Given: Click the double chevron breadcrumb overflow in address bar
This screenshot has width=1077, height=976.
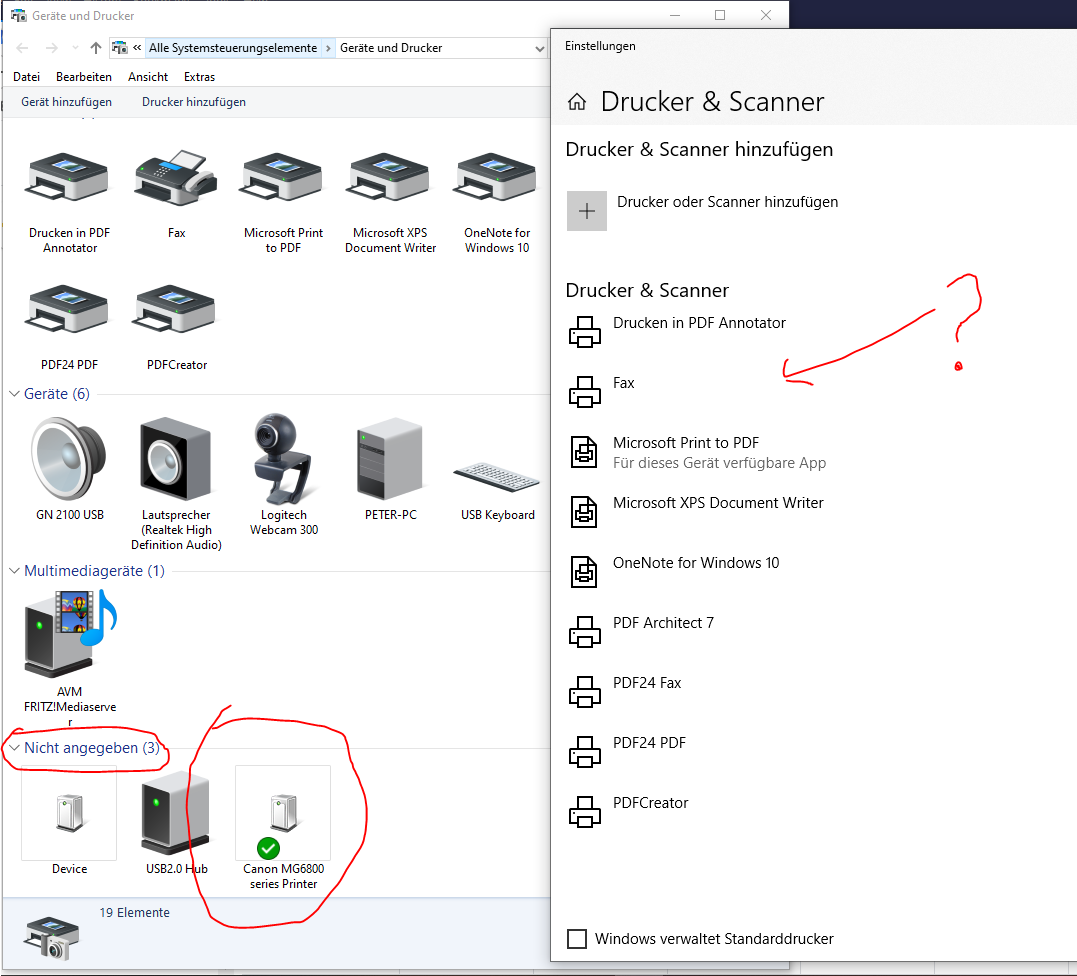Looking at the screenshot, I should (x=137, y=47).
